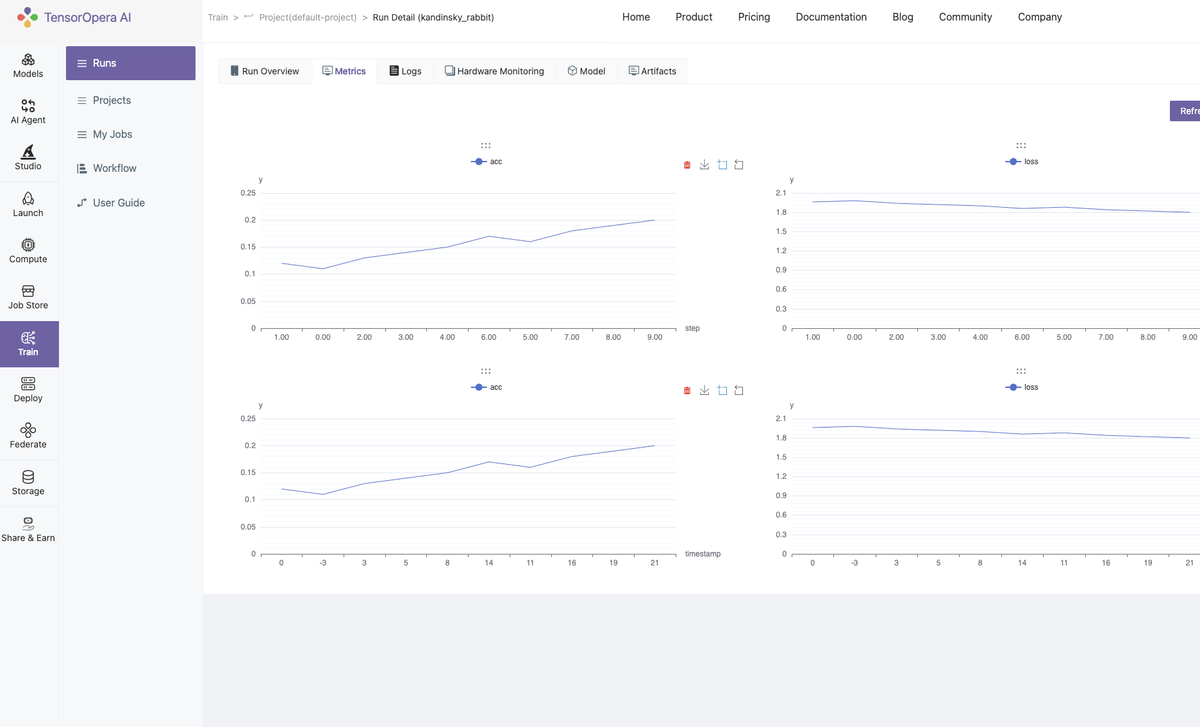
Task: Open Community in top navigation
Action: point(966,17)
